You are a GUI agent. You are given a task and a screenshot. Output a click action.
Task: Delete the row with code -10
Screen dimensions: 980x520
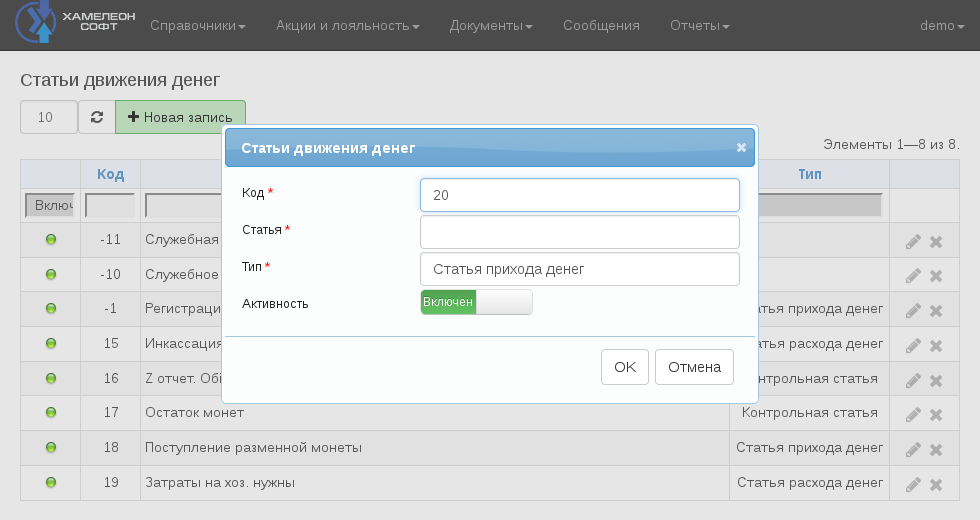(x=936, y=276)
